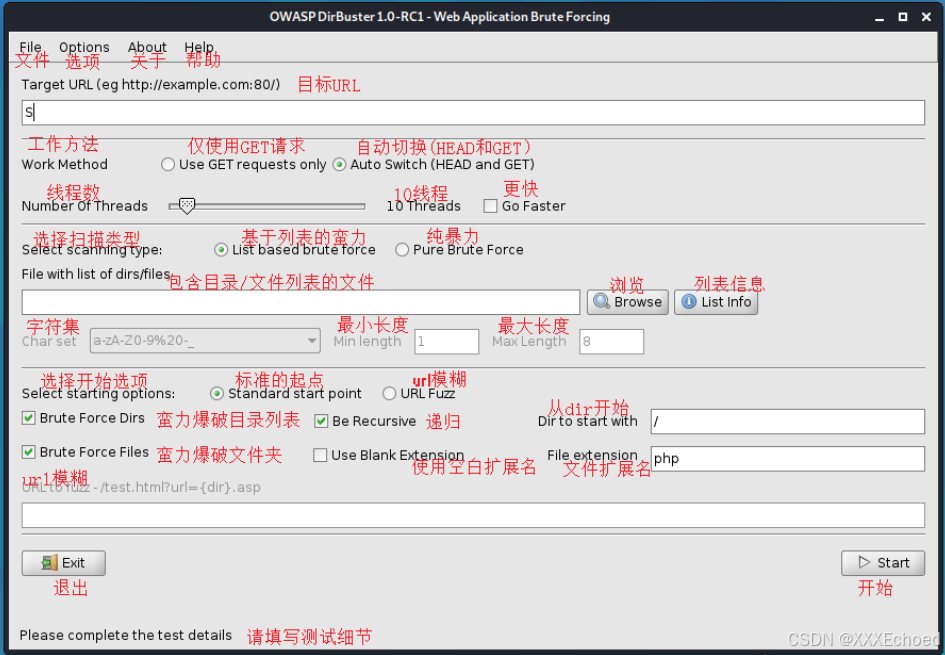This screenshot has width=945, height=655.
Task: Click the play triangle on Start button
Action: (x=864, y=562)
